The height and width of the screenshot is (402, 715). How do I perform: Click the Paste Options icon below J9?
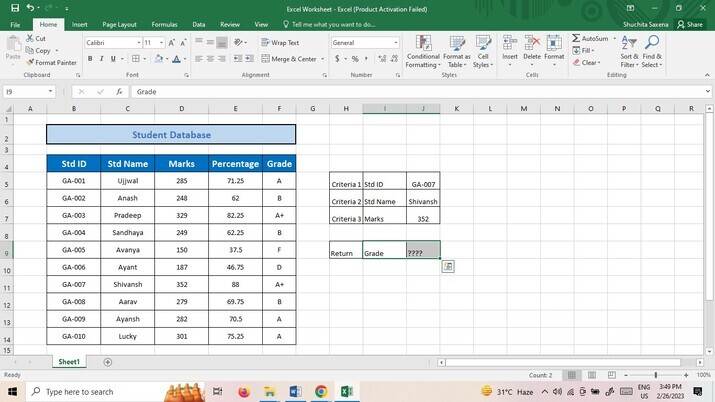(448, 267)
